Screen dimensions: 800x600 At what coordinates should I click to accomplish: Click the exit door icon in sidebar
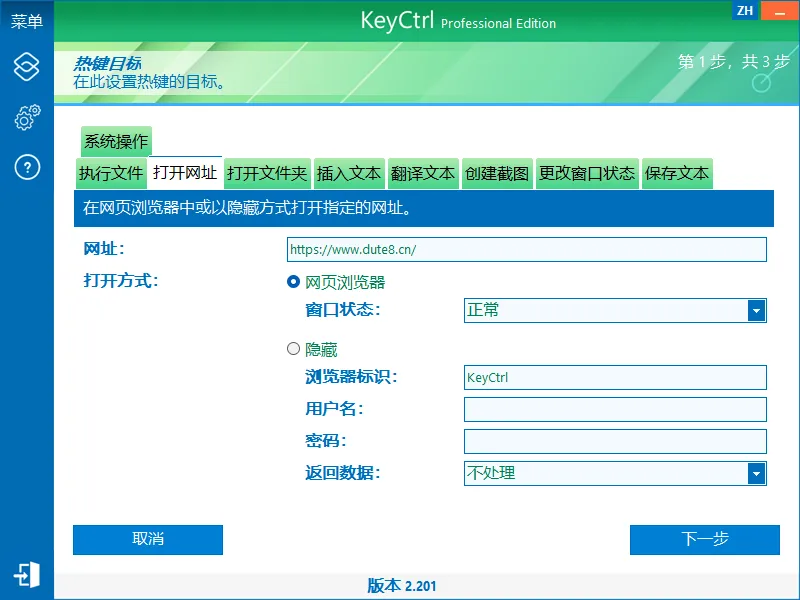(27, 574)
